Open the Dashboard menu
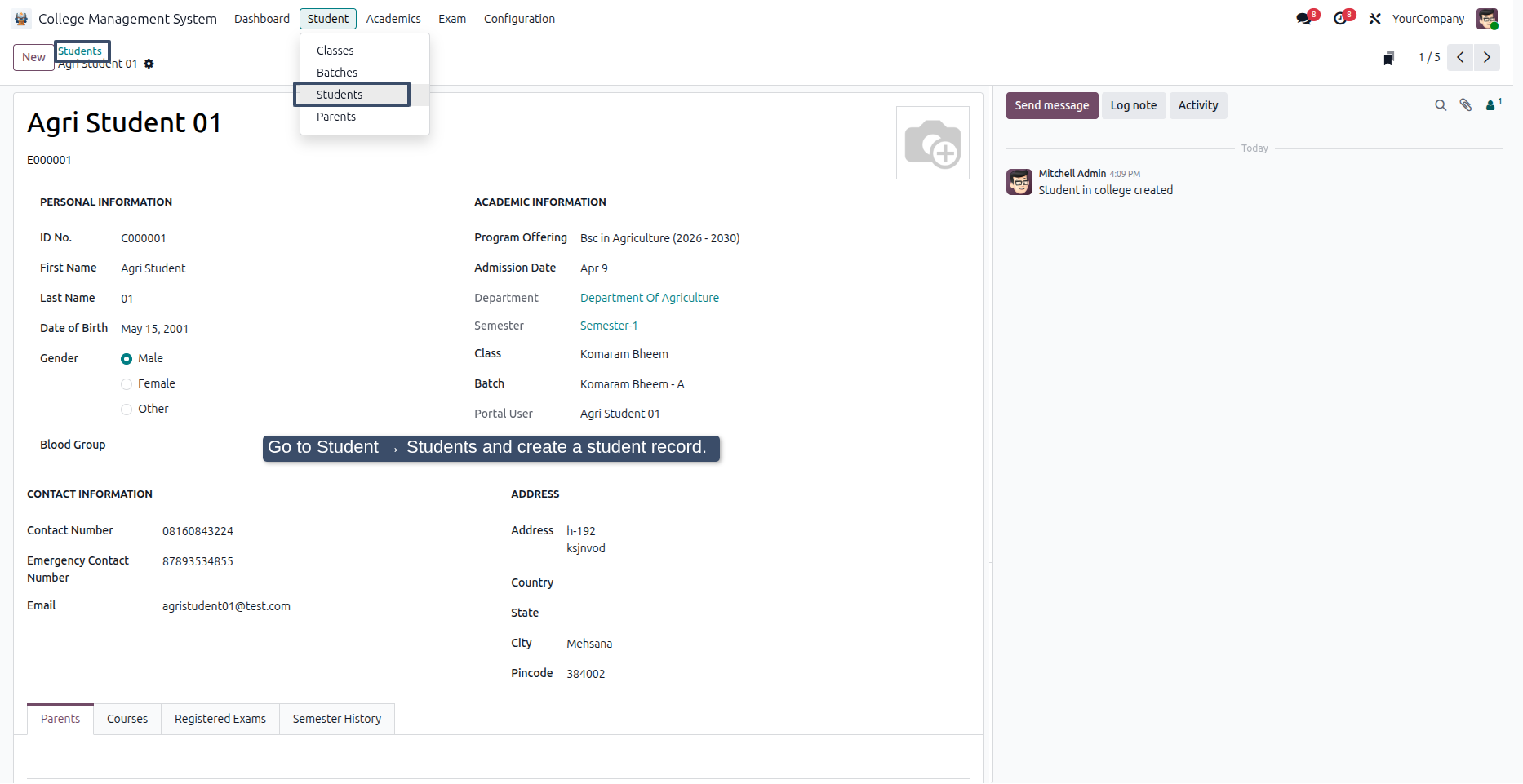 262,19
